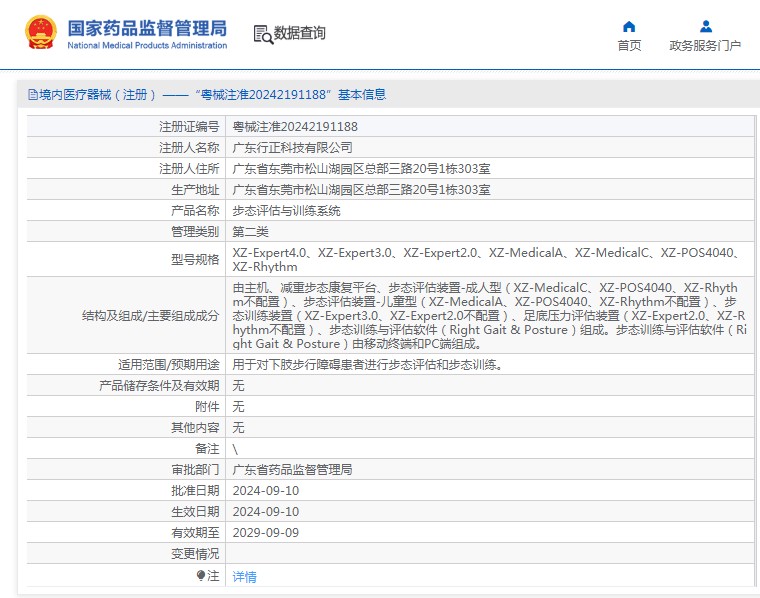Click the 首页 house icon
Image resolution: width=760 pixels, height=598 pixels.
(629, 26)
